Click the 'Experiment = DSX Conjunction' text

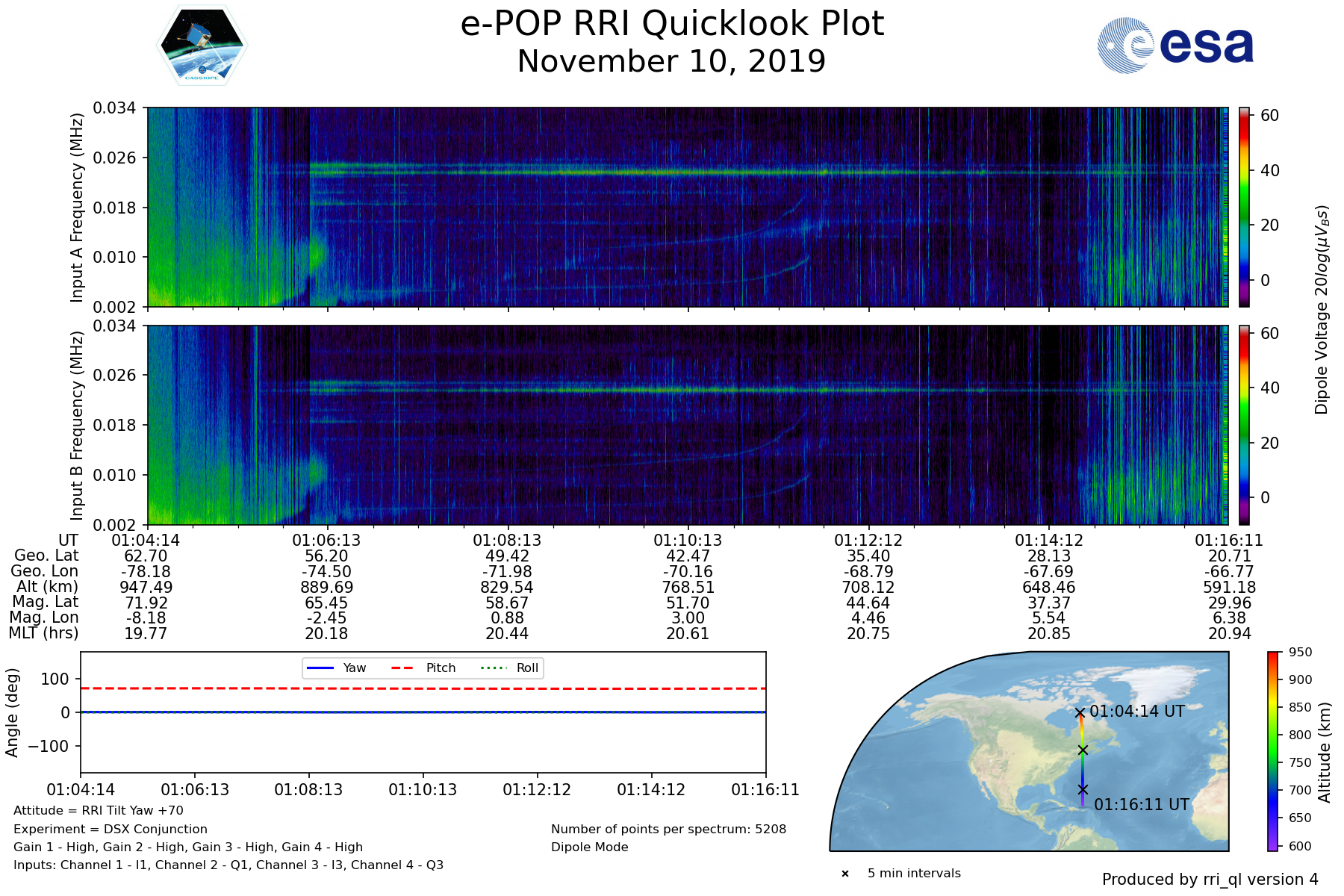(111, 829)
